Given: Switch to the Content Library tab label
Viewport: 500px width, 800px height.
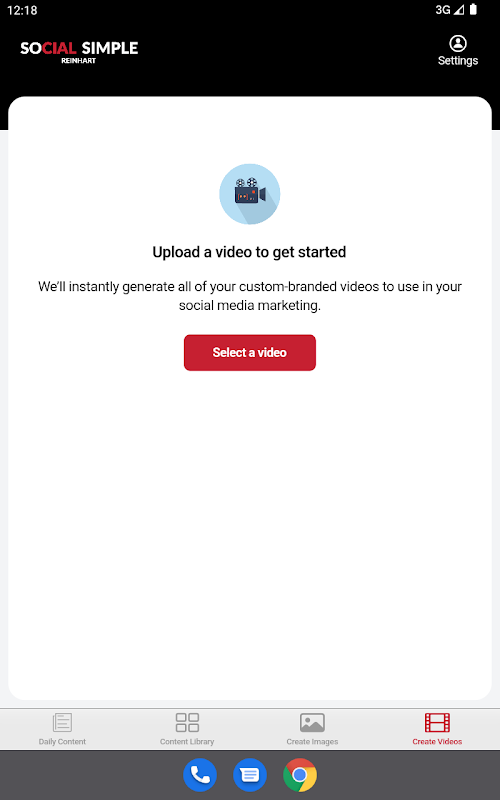Looking at the screenshot, I should pos(187,742).
